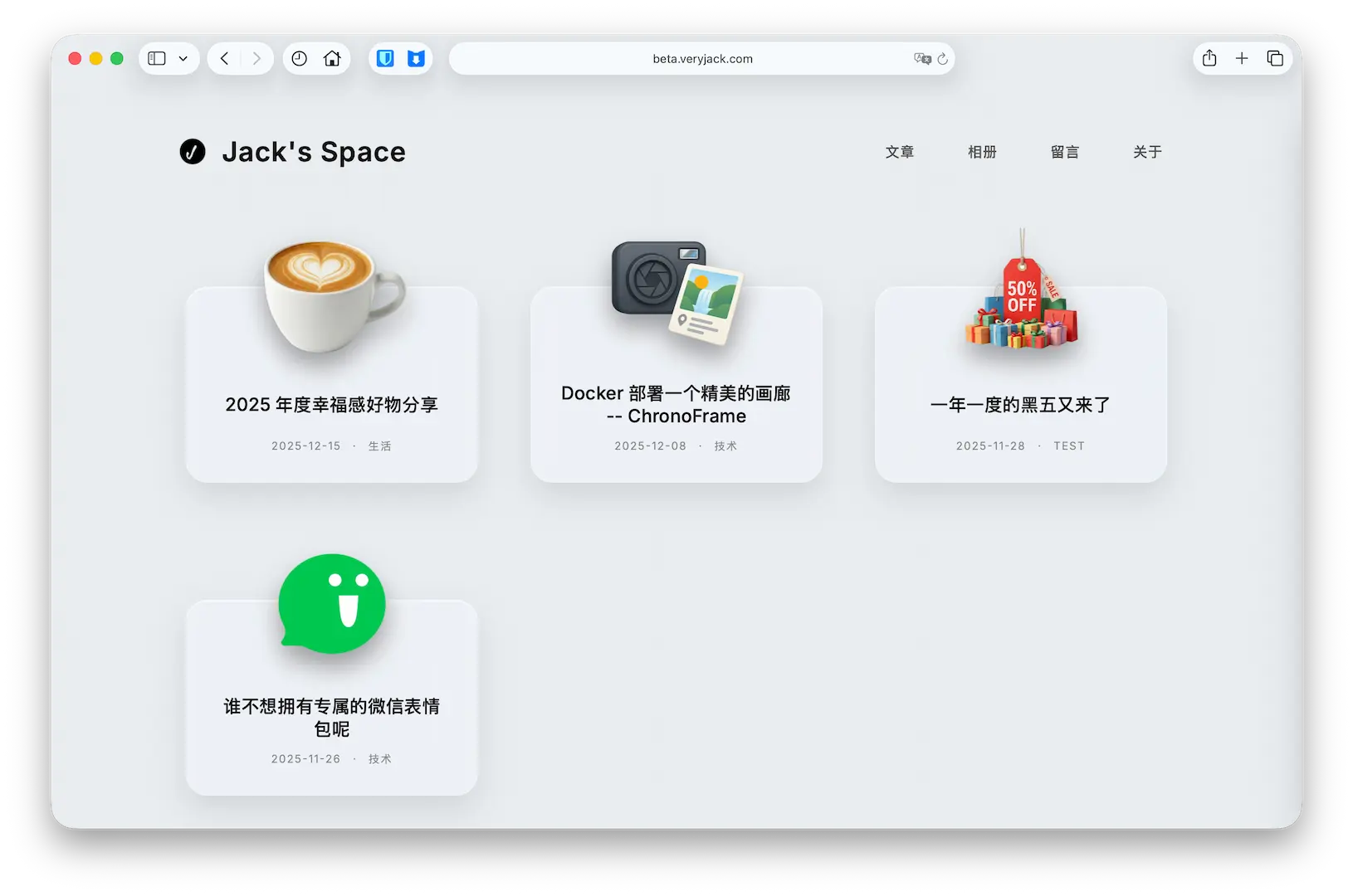Open the 2025 年度幸福感好物分享 article
1353x896 pixels.
pos(331,405)
